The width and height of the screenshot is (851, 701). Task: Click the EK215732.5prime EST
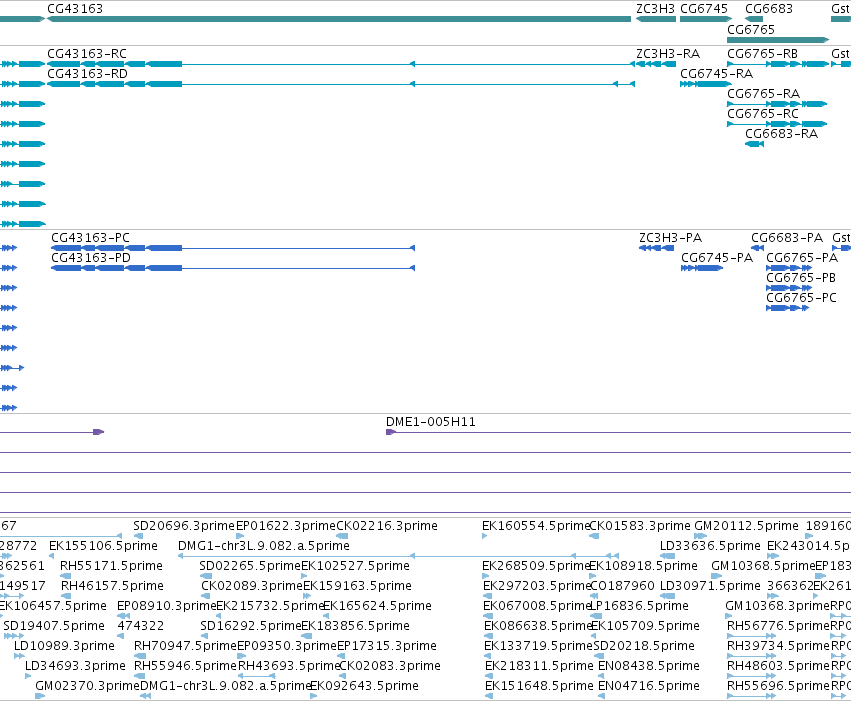coord(270,607)
